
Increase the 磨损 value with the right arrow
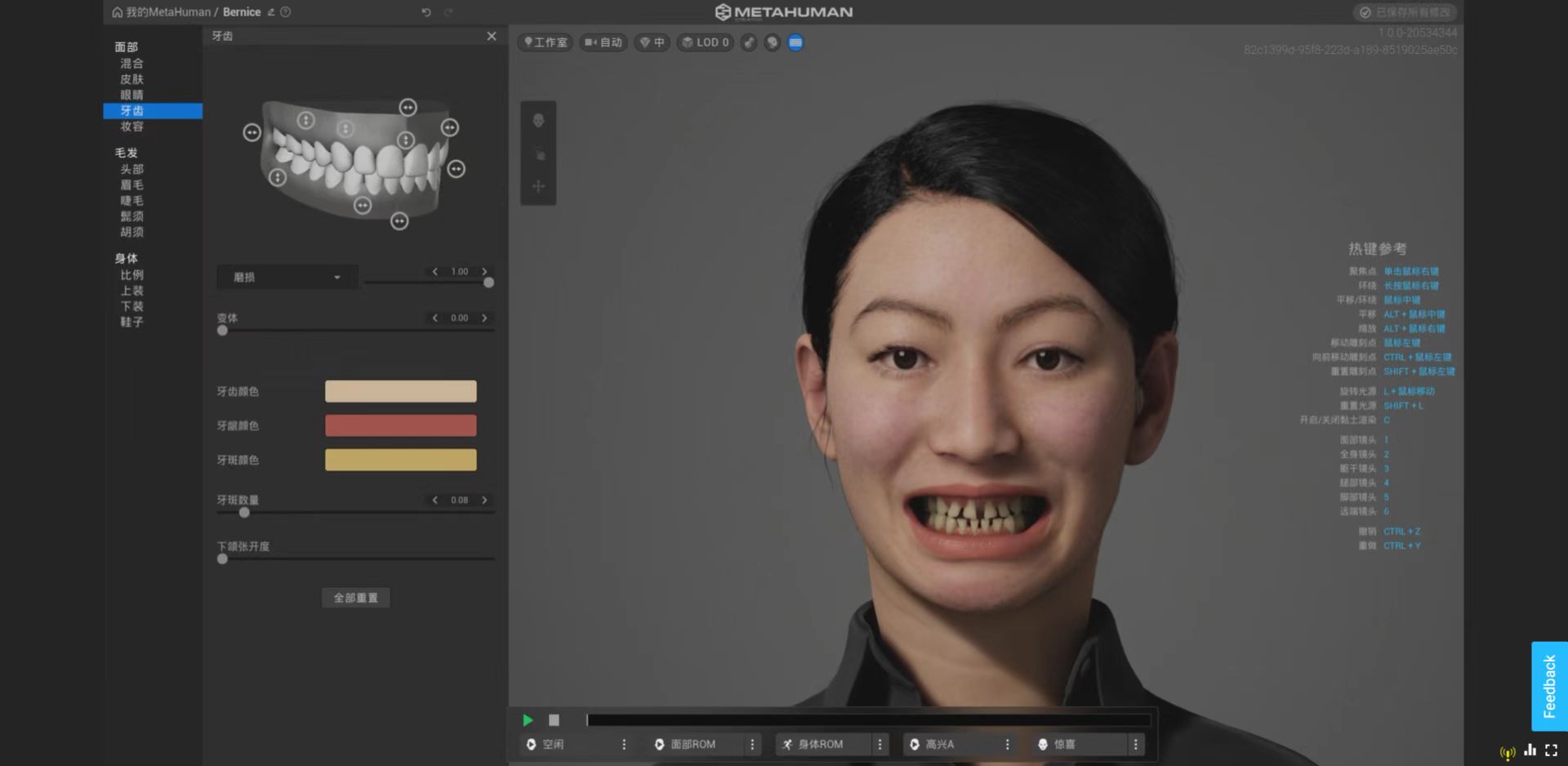[x=484, y=271]
